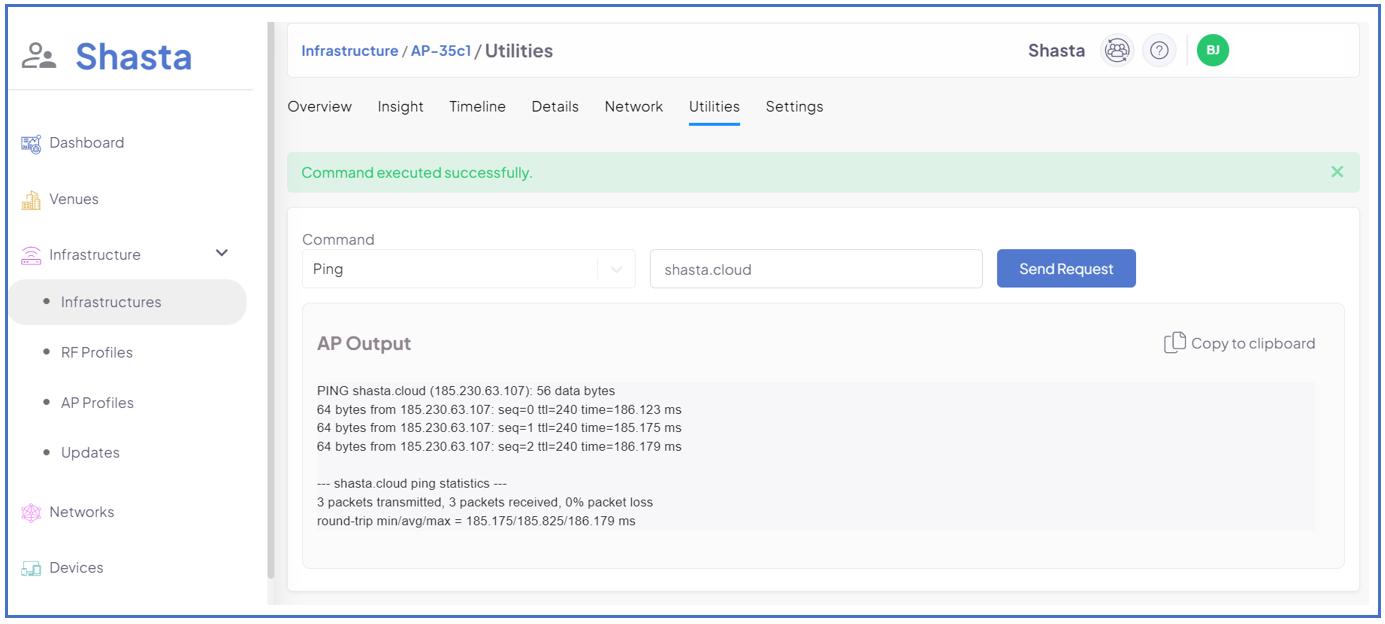Click the Utilities title in the breadcrumb
This screenshot has height=624, width=1385.
519,51
